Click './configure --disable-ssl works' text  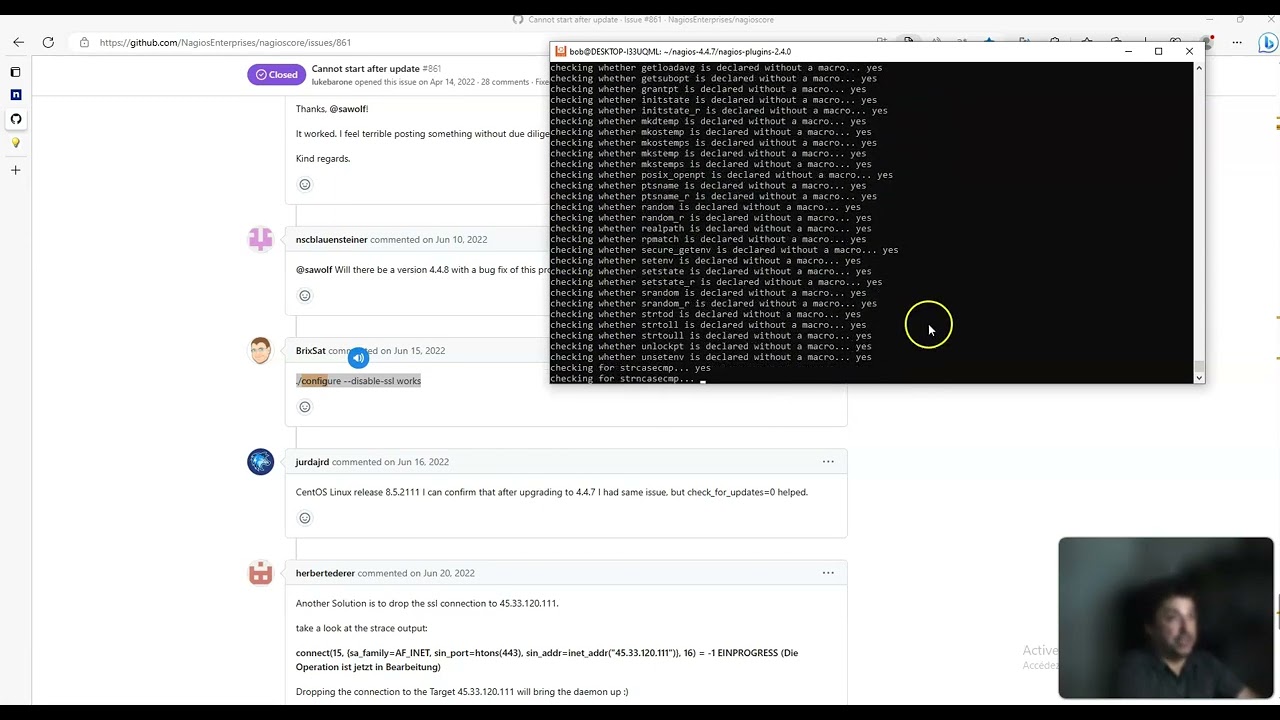point(358,381)
